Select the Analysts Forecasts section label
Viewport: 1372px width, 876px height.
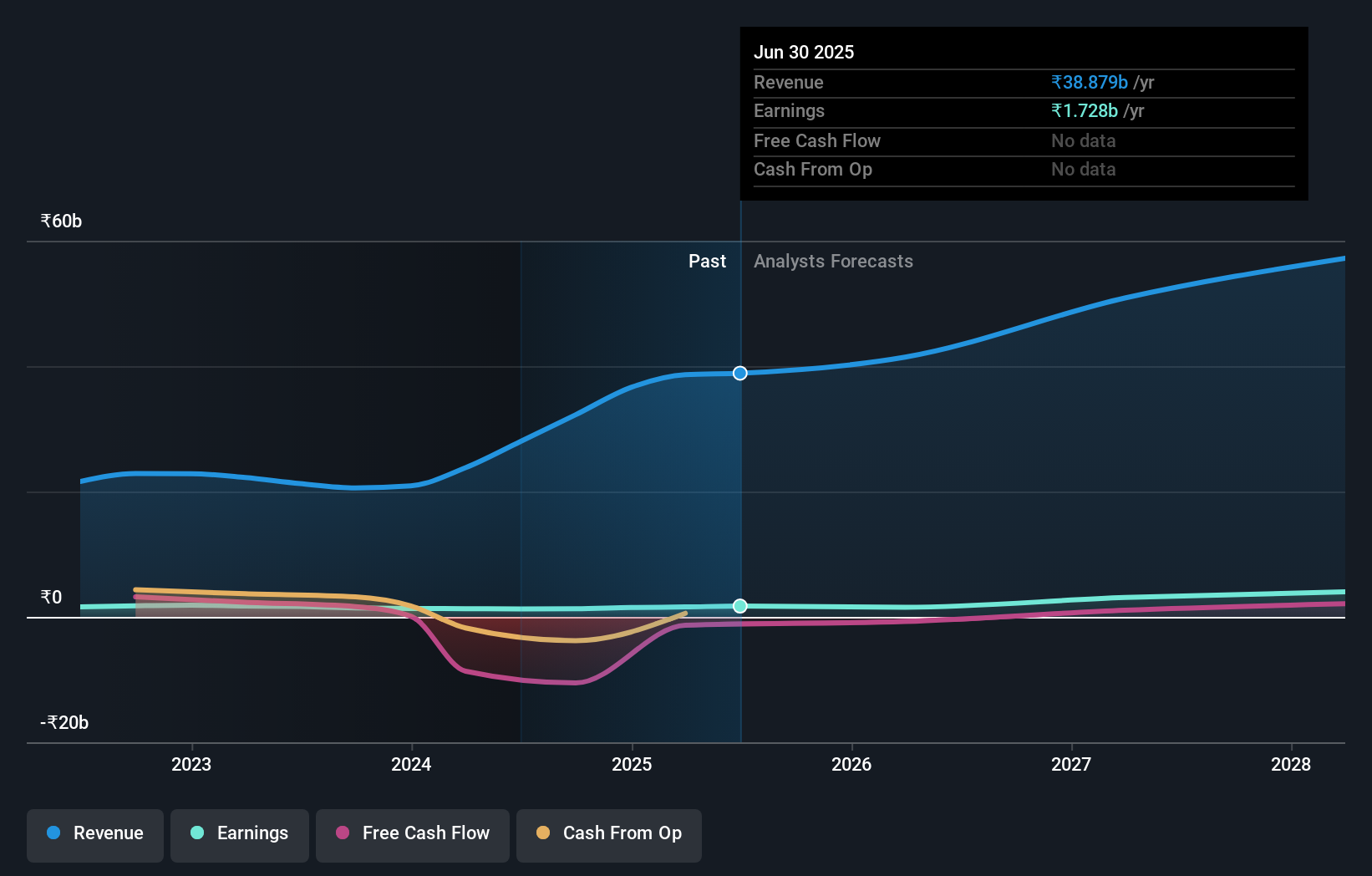click(x=833, y=261)
